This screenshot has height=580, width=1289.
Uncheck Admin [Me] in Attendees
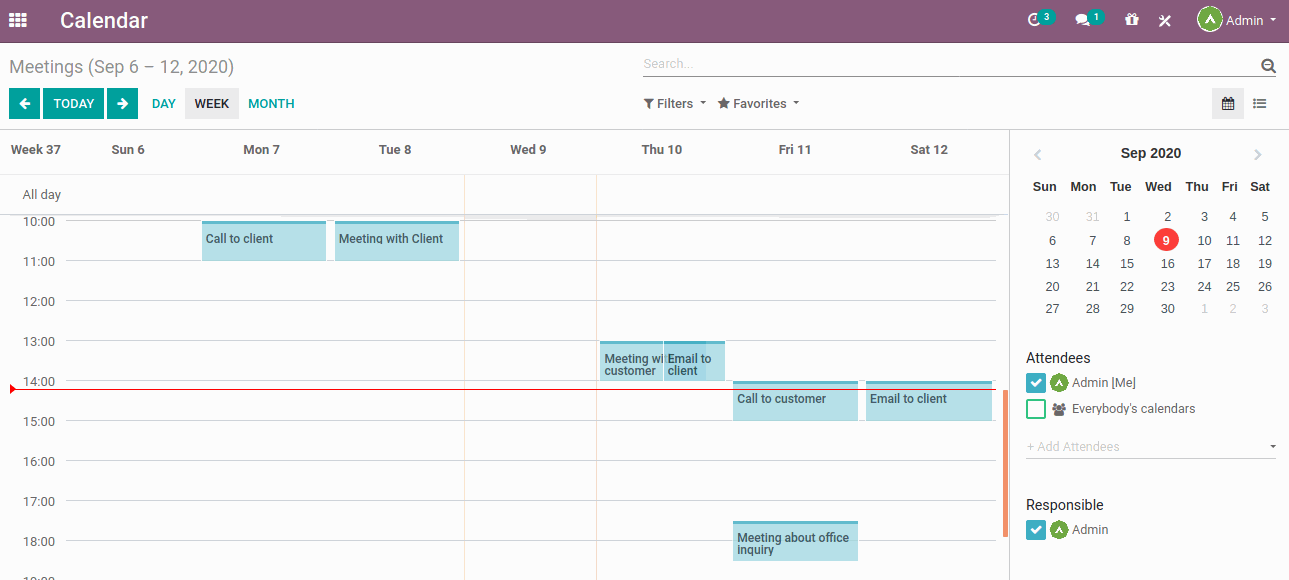[1035, 382]
